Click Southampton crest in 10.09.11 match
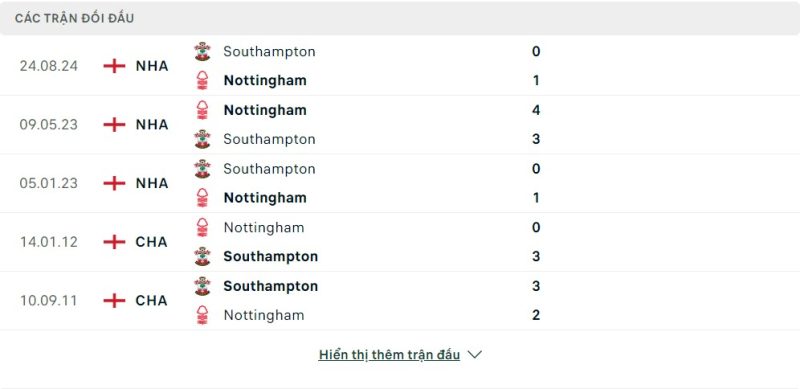The width and height of the screenshot is (800, 389). [203, 286]
